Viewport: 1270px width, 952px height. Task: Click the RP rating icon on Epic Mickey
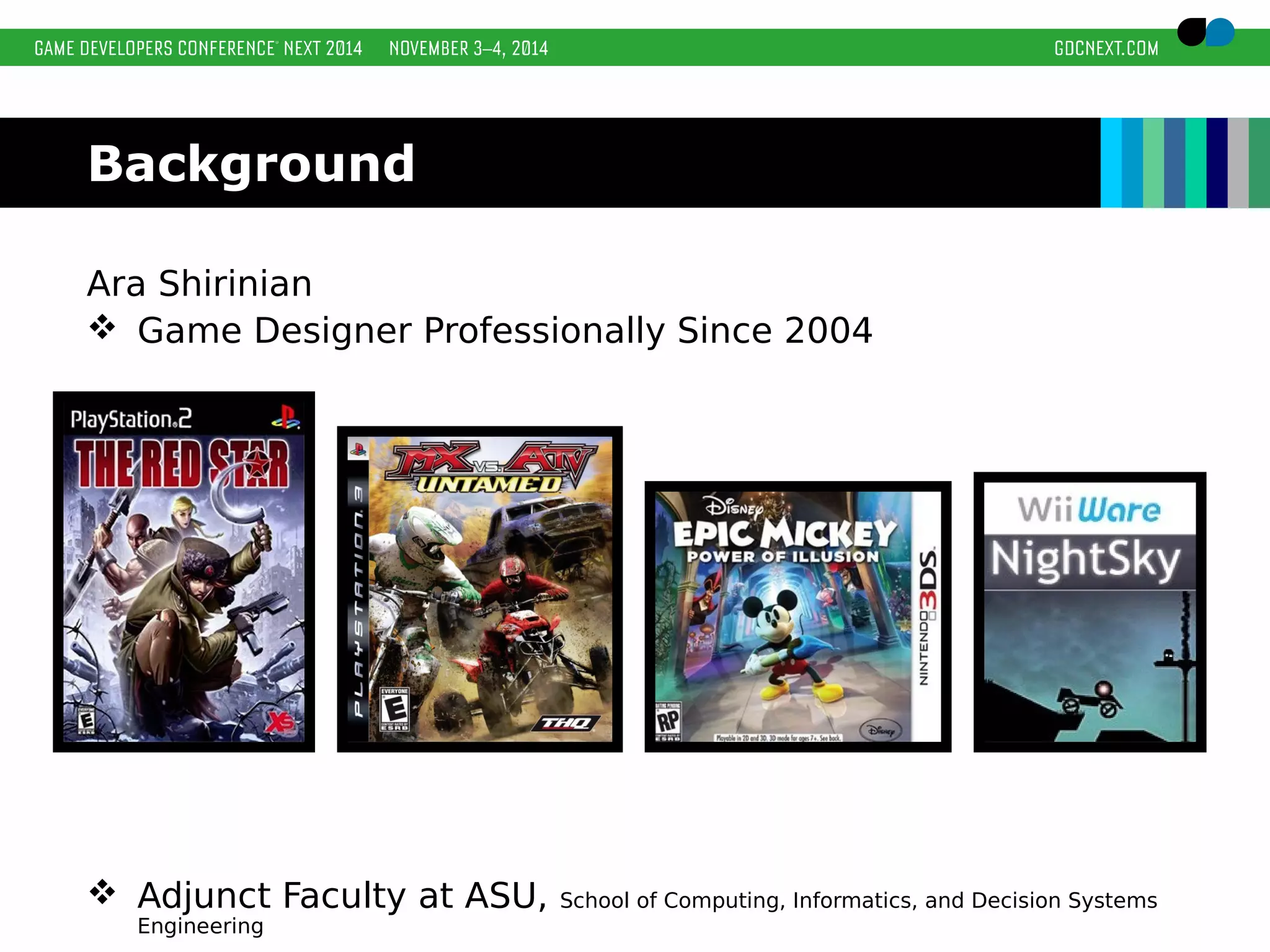668,721
